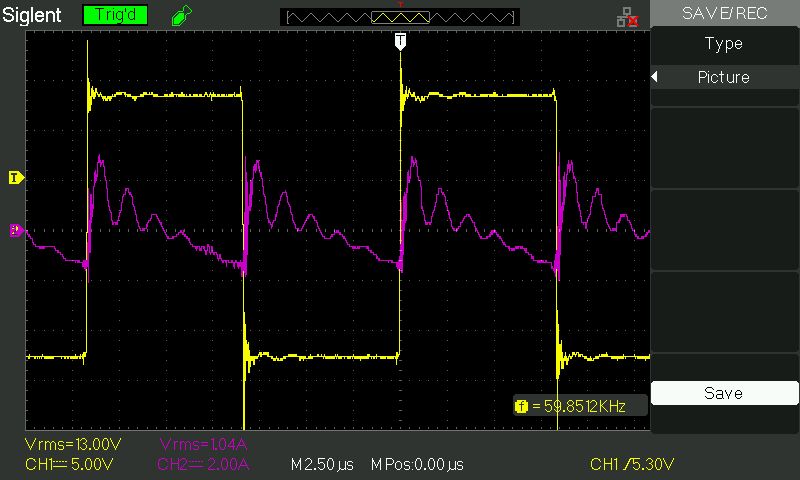Screen dimensions: 800x480
Task: Select the Type menu option
Action: (724, 44)
